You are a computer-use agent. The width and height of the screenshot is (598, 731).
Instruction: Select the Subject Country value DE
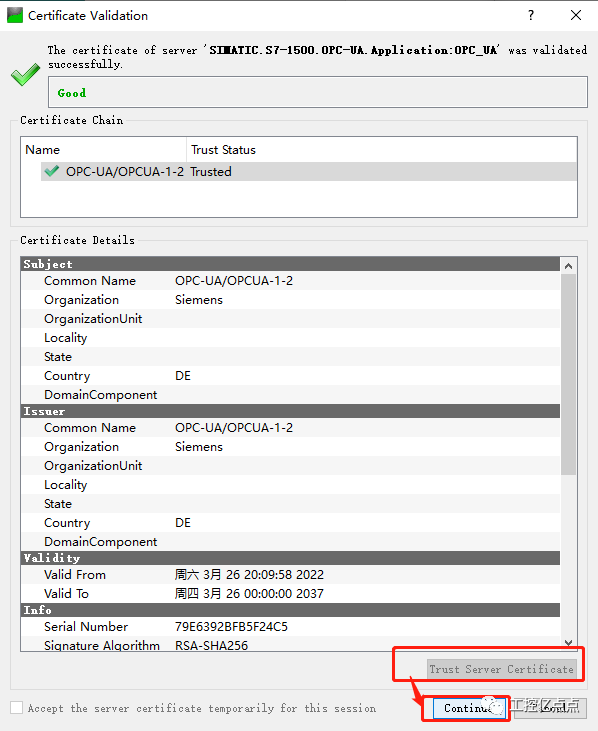point(183,376)
